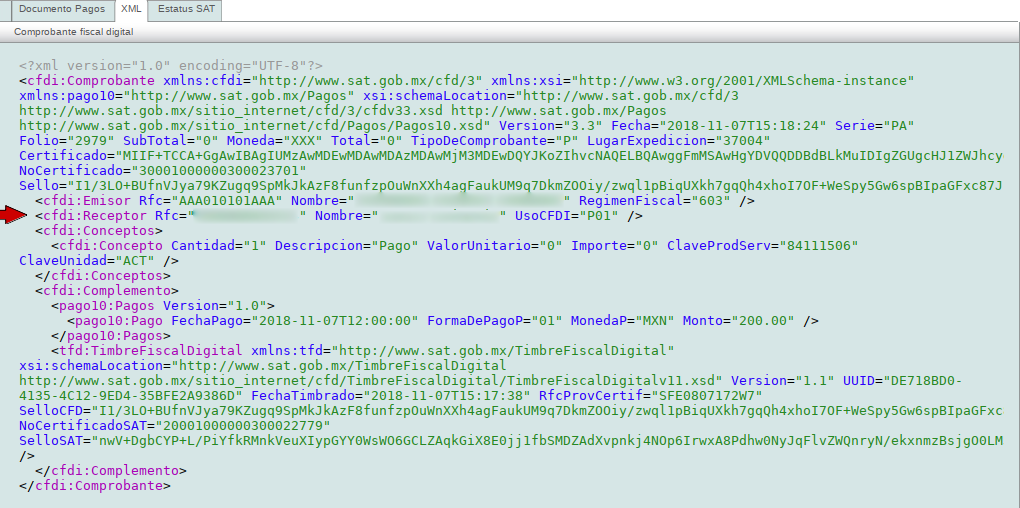Click the XML version declaration line
The image size is (1020, 508).
click(x=170, y=65)
